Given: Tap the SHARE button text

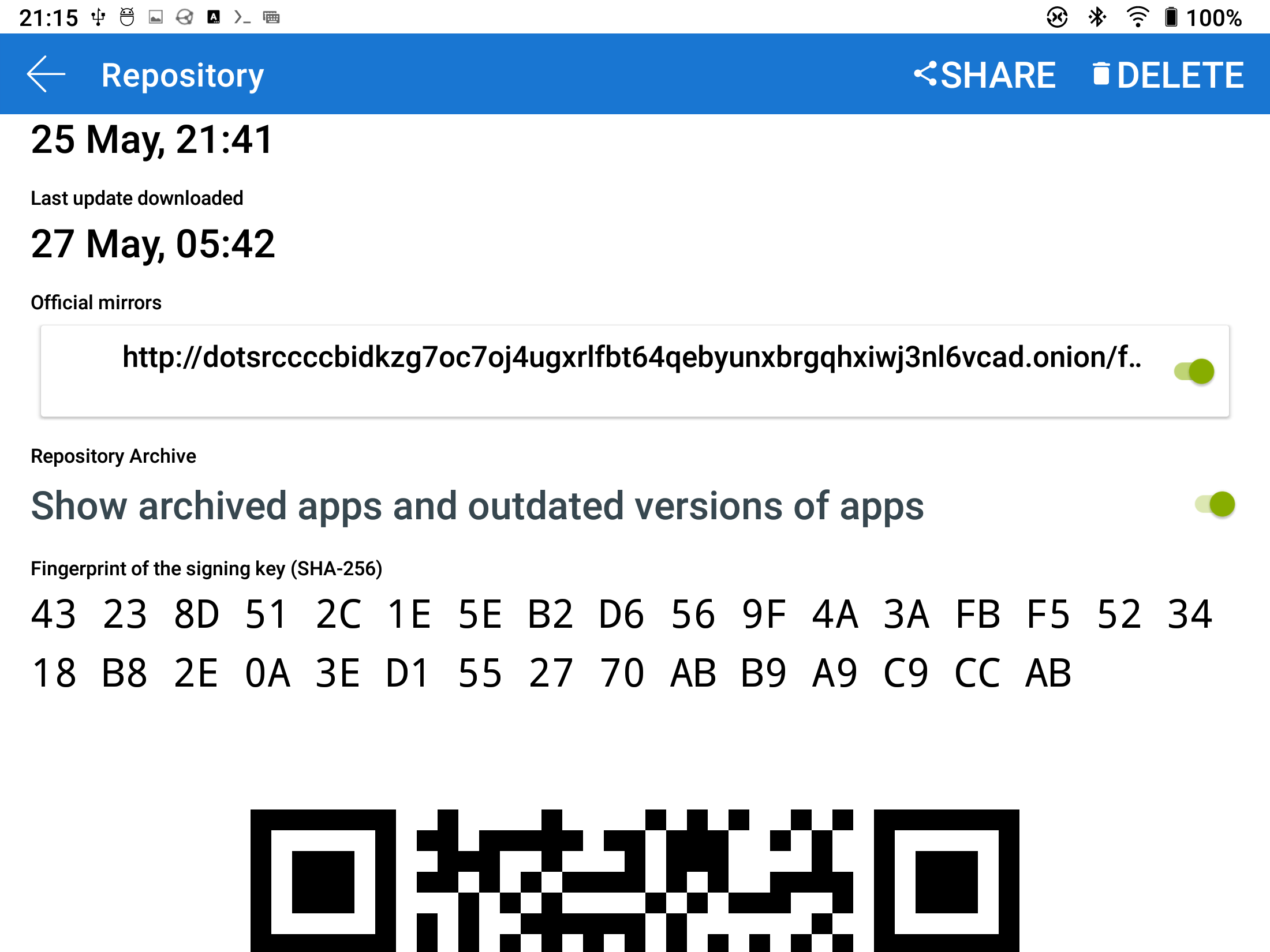Looking at the screenshot, I should 998,75.
